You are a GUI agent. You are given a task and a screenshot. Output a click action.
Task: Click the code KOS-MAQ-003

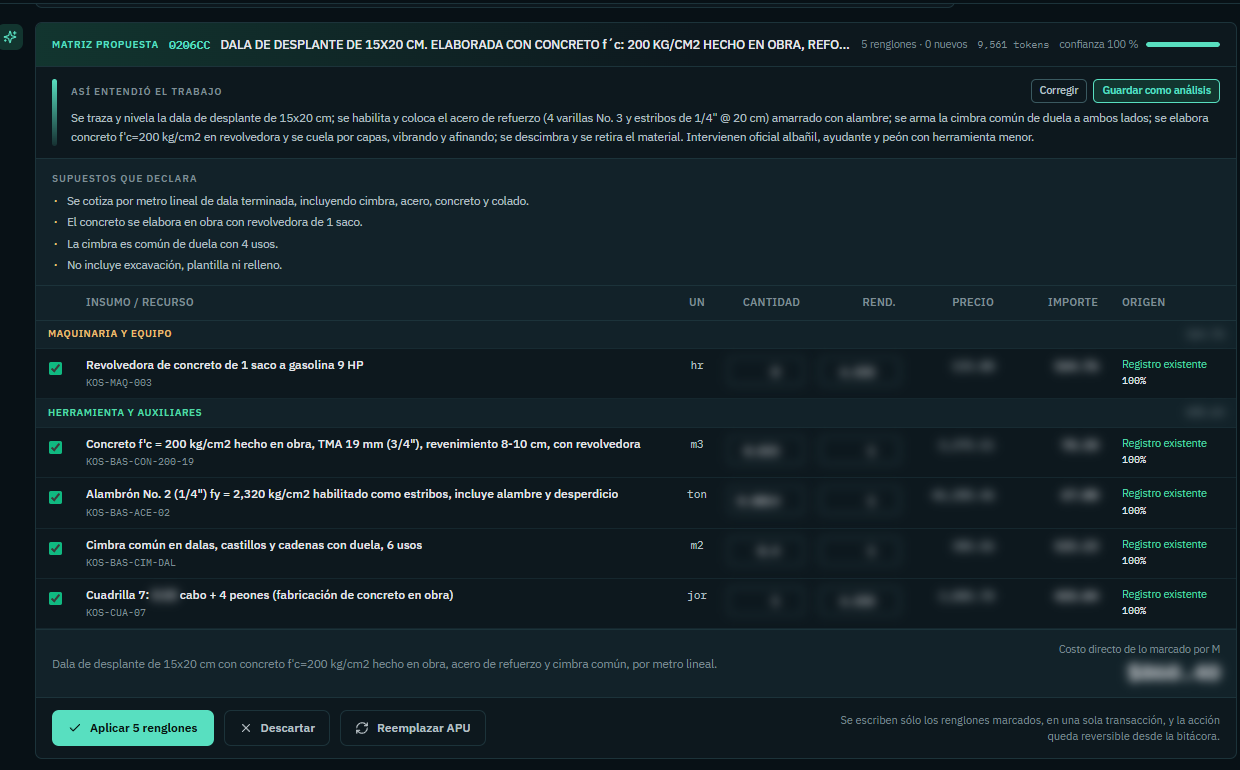[x=119, y=383]
